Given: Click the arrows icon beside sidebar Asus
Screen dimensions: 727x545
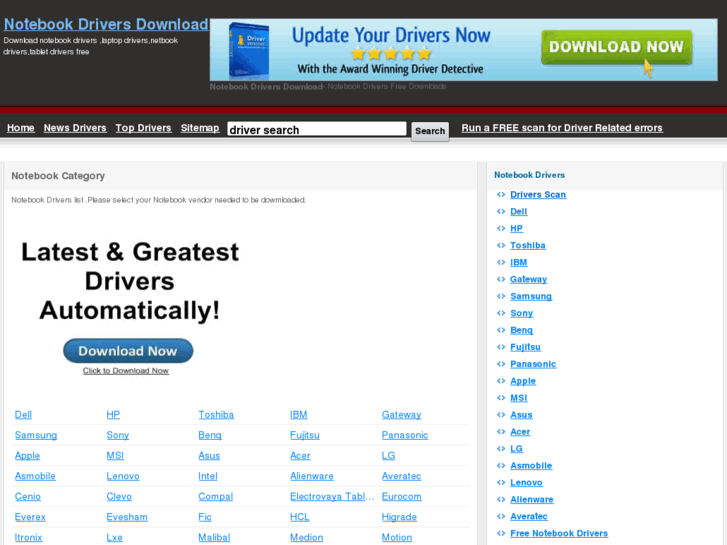Looking at the screenshot, I should point(501,415).
